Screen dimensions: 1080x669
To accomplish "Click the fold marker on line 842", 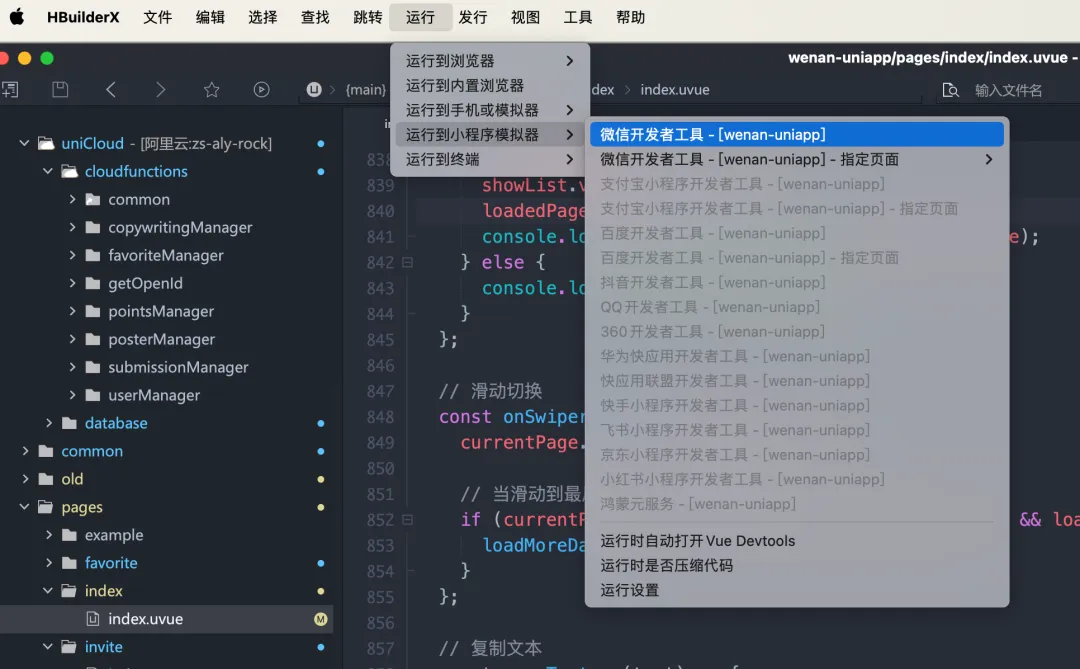I will (x=408, y=263).
